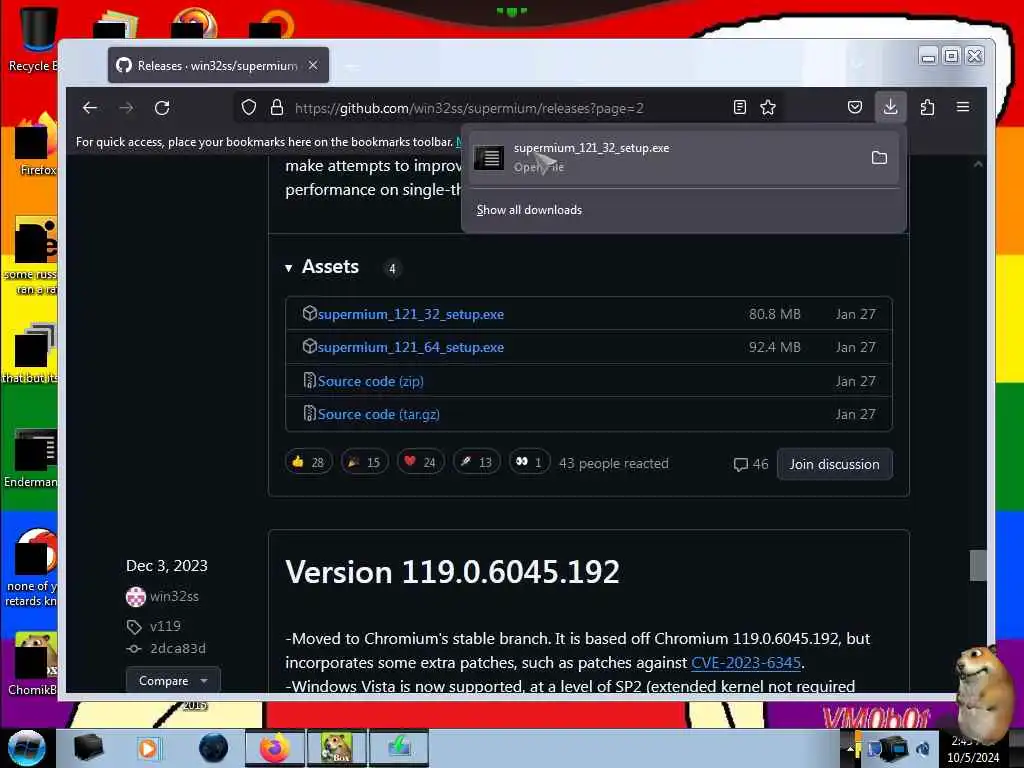Open the ChomikB desktop icon
1024x768 pixels.
33,663
